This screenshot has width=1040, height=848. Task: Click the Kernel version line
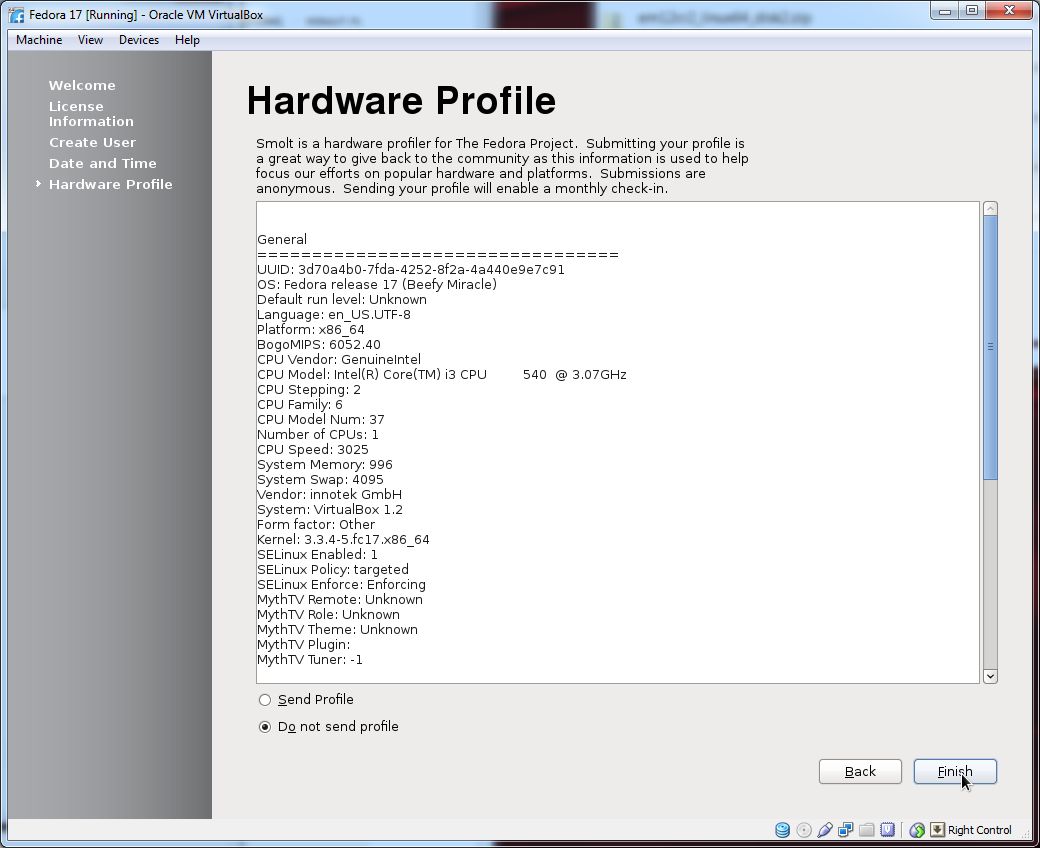pos(343,540)
